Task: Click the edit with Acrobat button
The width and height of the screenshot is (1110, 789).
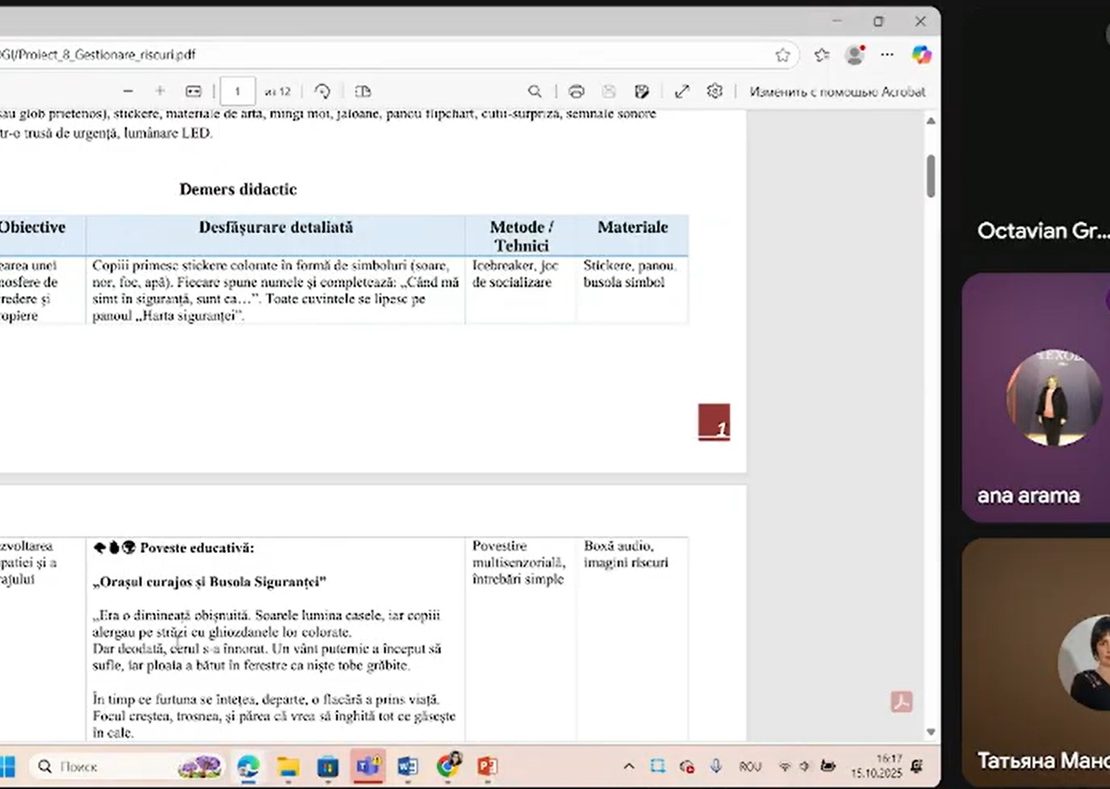Action: [x=837, y=91]
